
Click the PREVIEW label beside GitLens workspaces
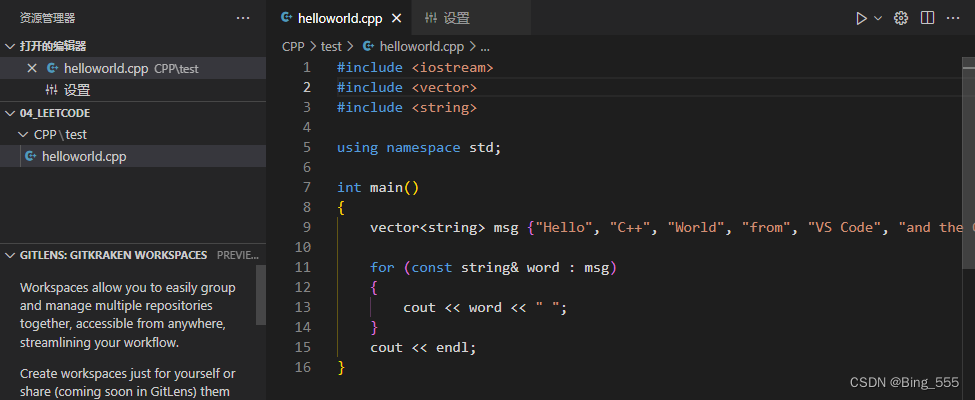[238, 255]
